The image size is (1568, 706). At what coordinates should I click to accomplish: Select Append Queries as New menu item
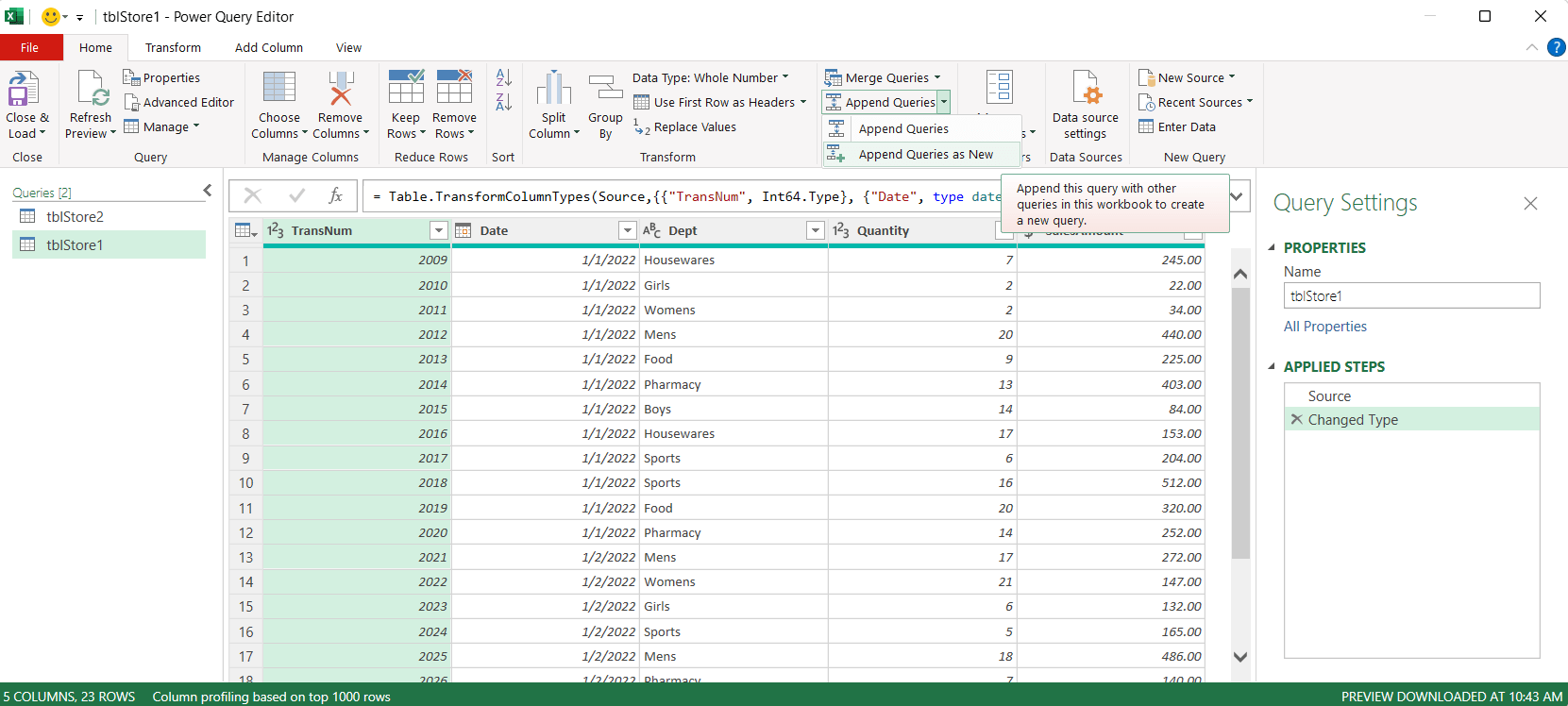[x=925, y=154]
